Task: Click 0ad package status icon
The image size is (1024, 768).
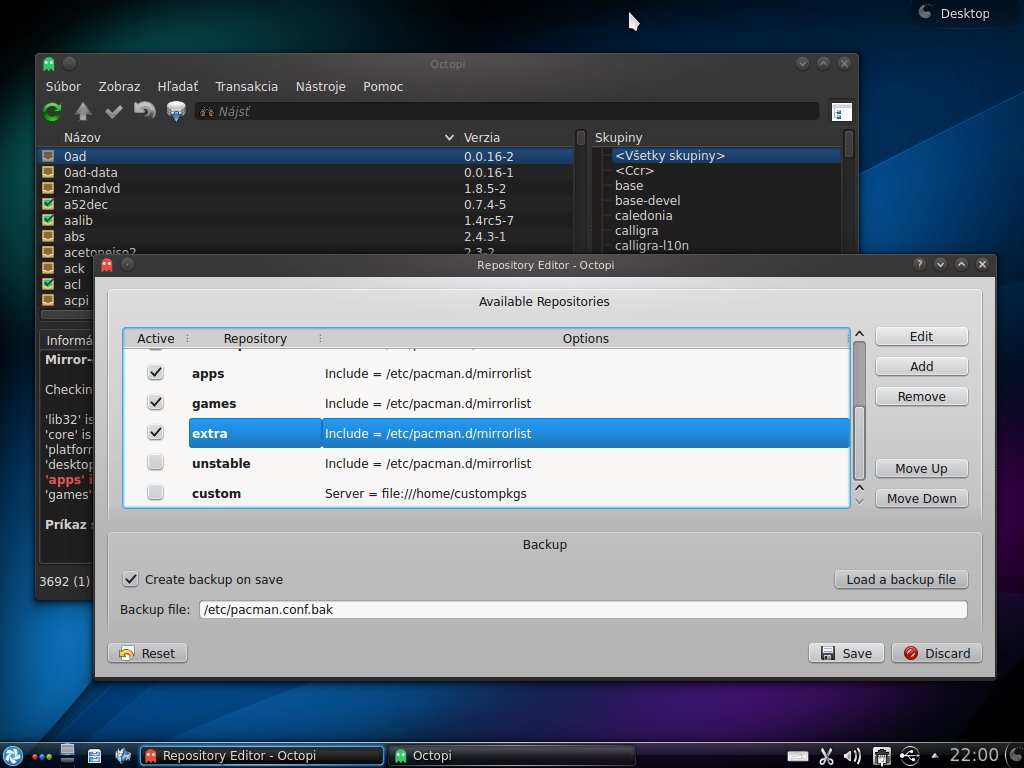Action: 48,156
